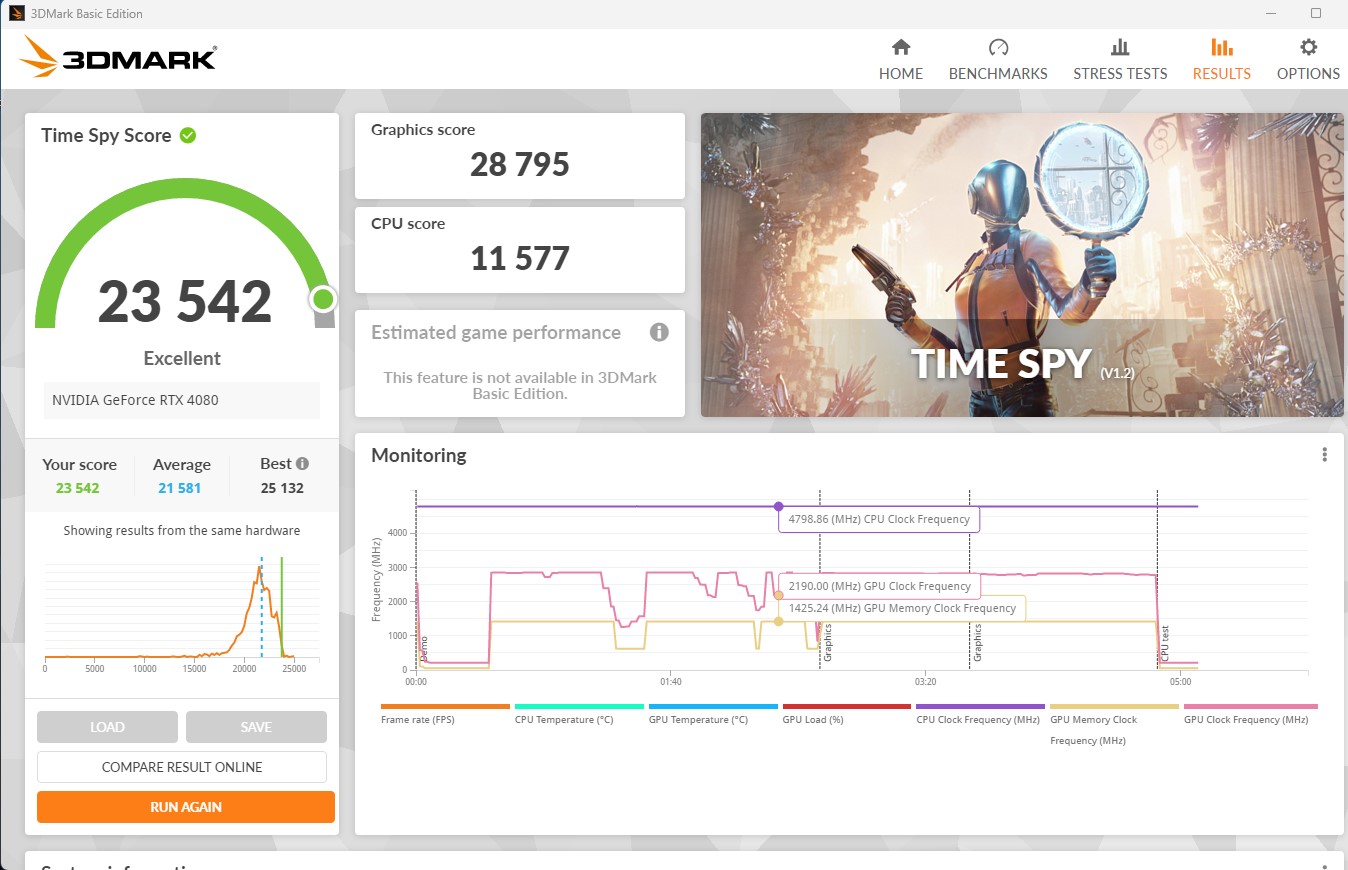Toggle the Frame rate (FPS) legend series
The image size is (1348, 870).
click(446, 713)
